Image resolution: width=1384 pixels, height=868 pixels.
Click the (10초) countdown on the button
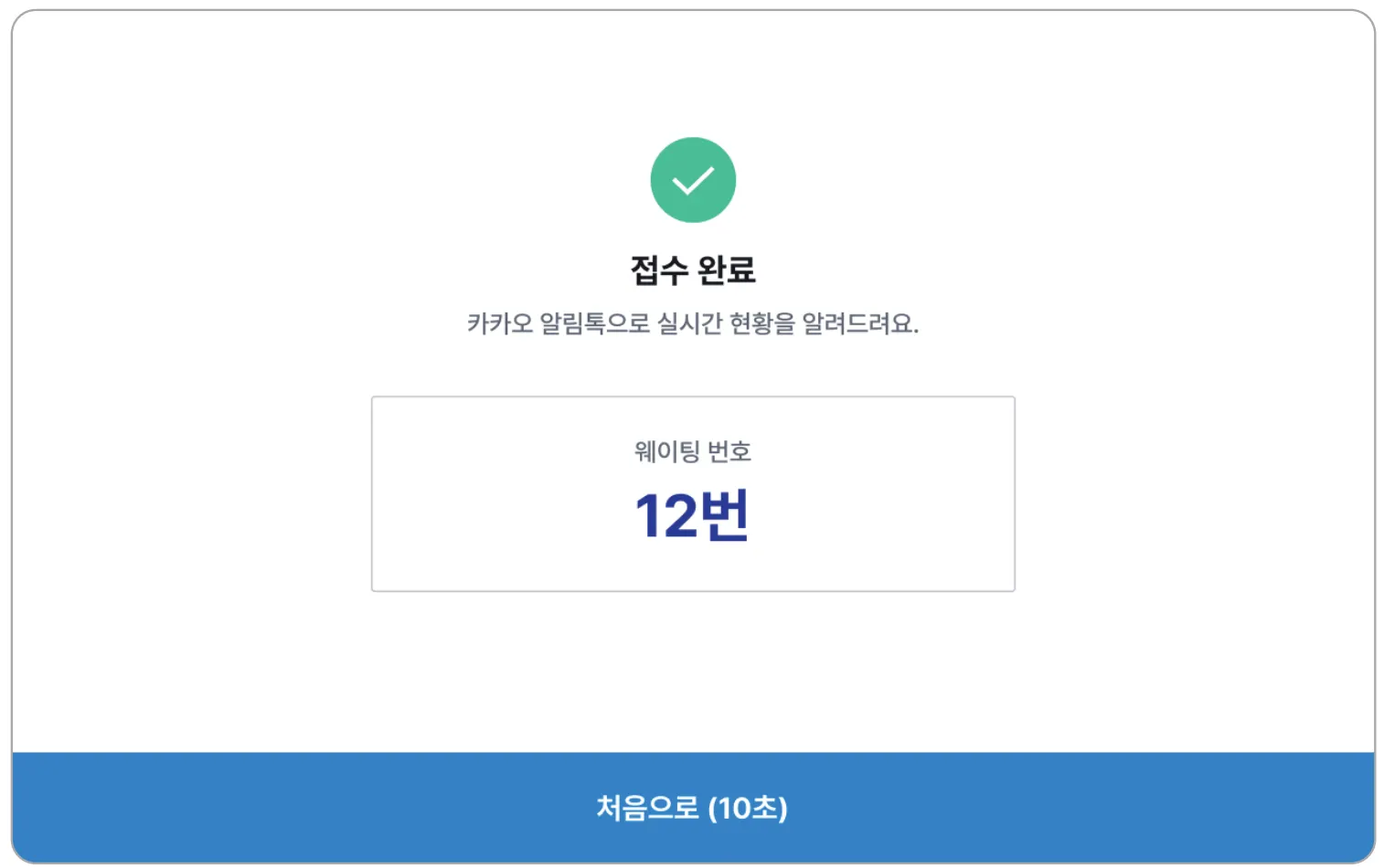748,808
